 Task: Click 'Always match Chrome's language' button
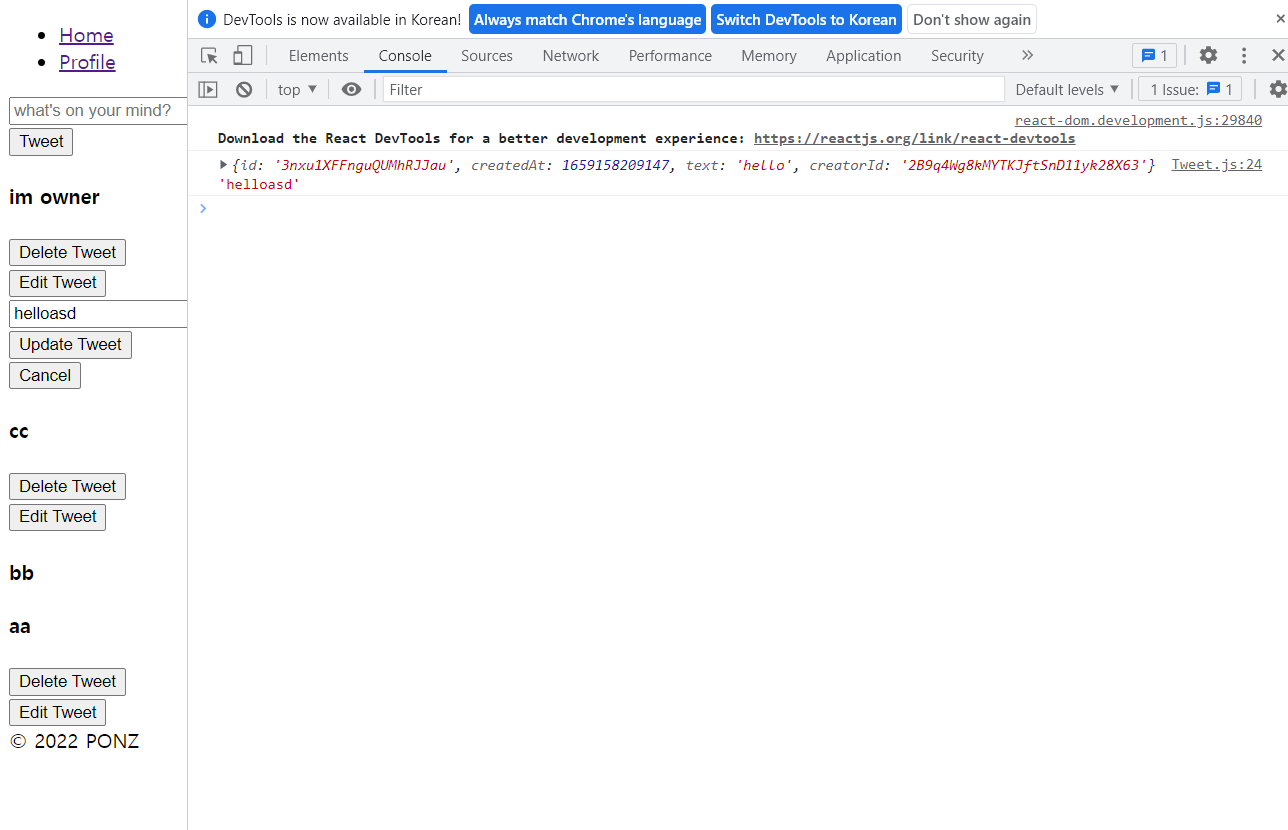[588, 19]
